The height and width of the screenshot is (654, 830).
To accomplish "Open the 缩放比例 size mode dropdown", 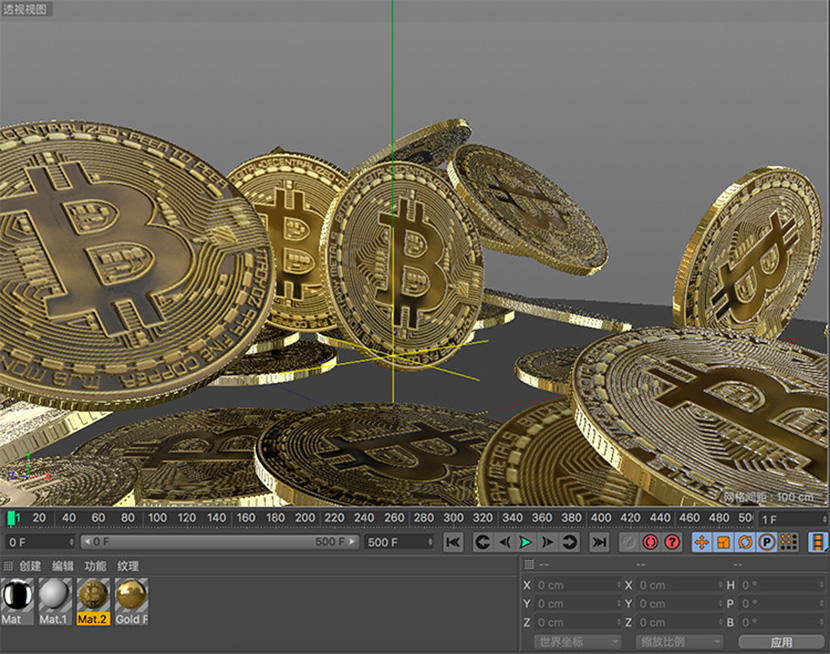I will coord(679,642).
